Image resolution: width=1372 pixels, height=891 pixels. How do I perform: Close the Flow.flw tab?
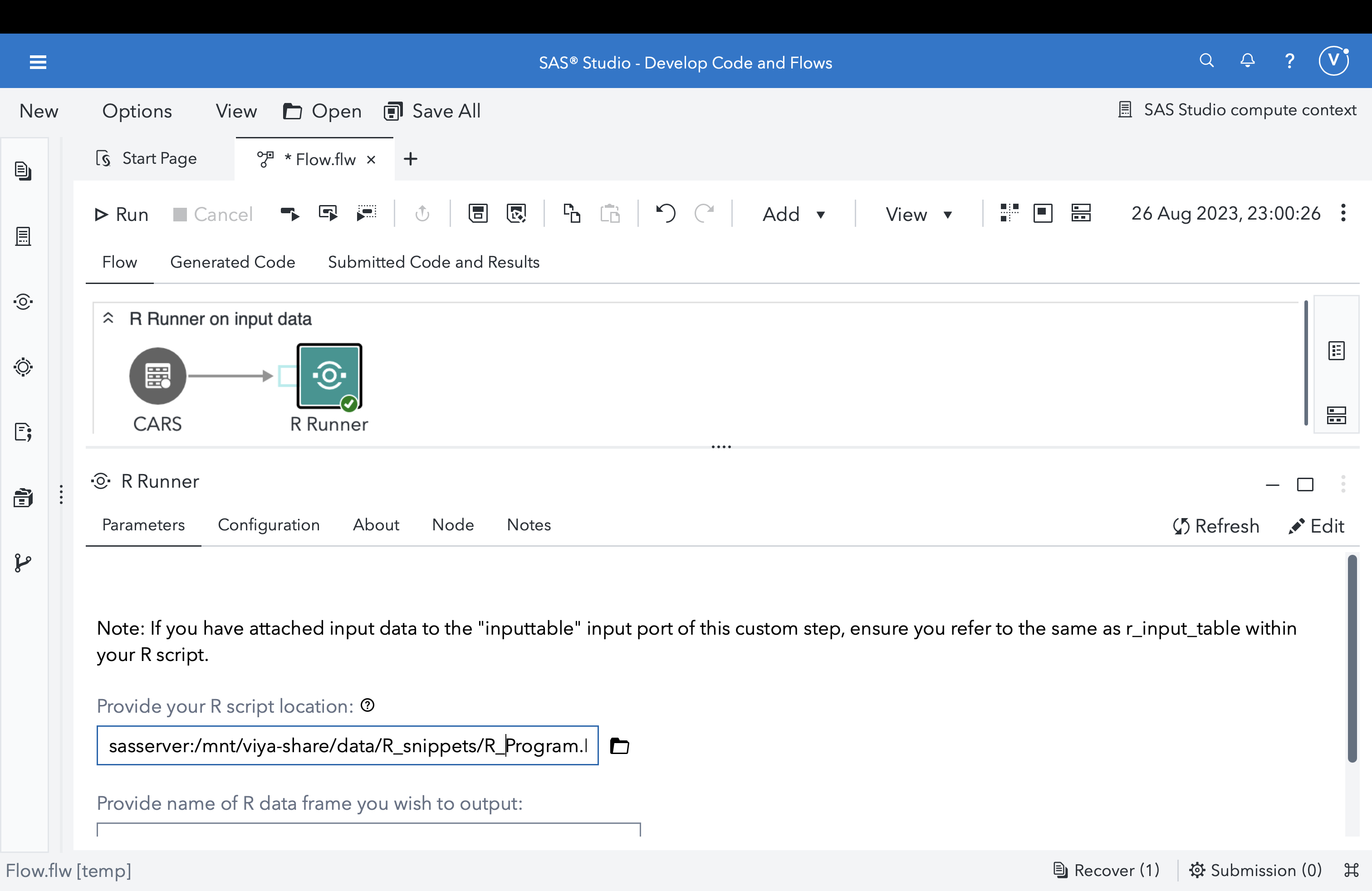(371, 160)
